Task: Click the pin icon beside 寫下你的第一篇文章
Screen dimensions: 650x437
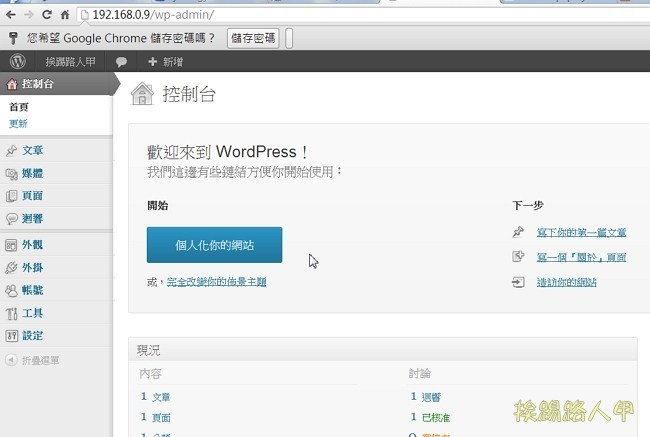Action: tap(518, 232)
